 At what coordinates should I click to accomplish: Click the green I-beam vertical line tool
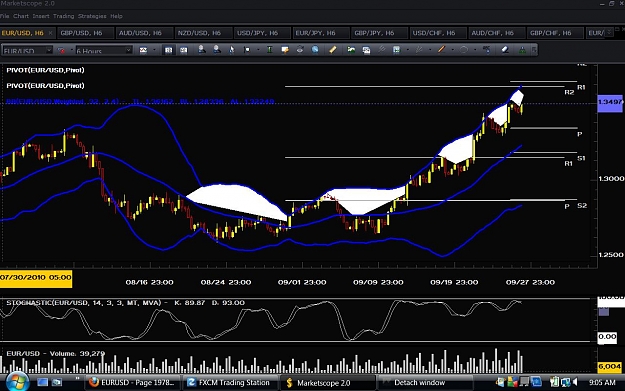(270, 50)
